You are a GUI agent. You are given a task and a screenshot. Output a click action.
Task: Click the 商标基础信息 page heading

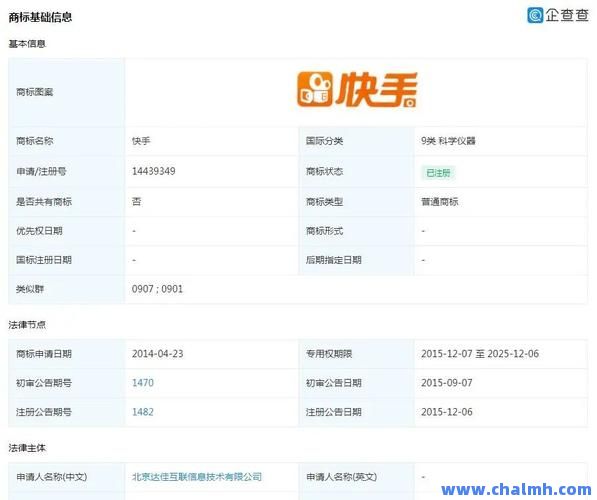(40, 17)
